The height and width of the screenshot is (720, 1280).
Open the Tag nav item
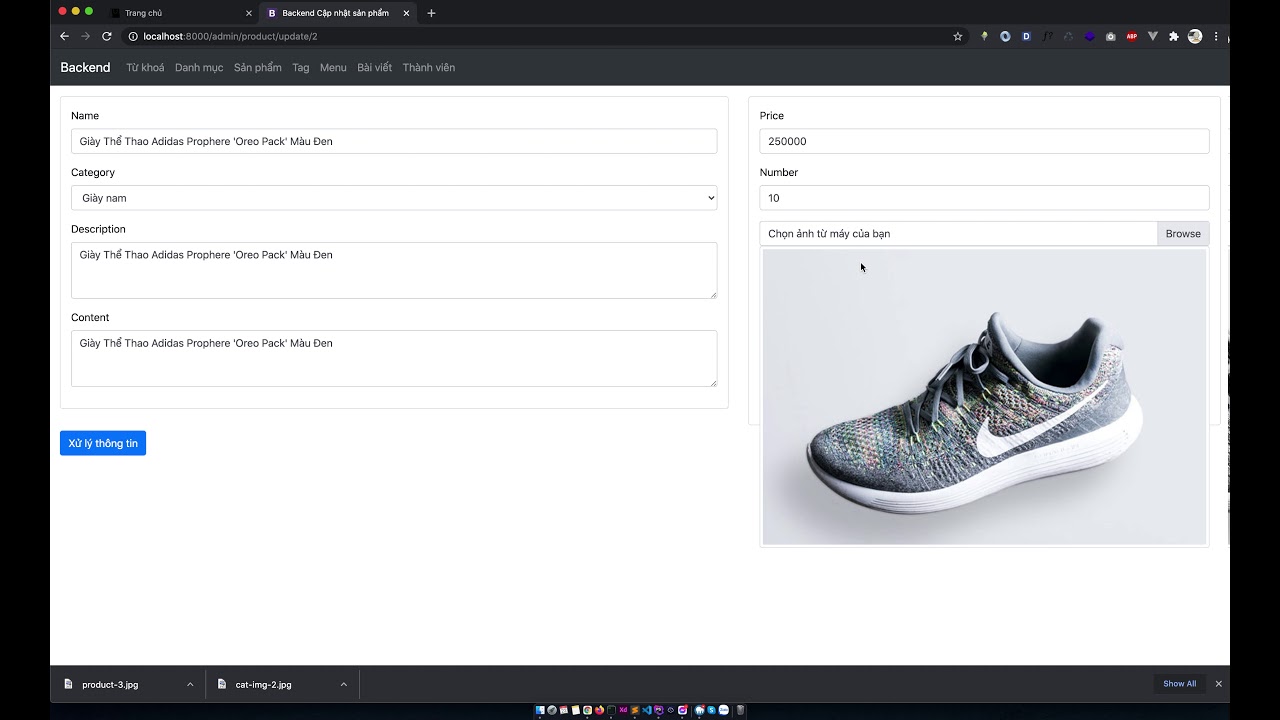pyautogui.click(x=301, y=67)
